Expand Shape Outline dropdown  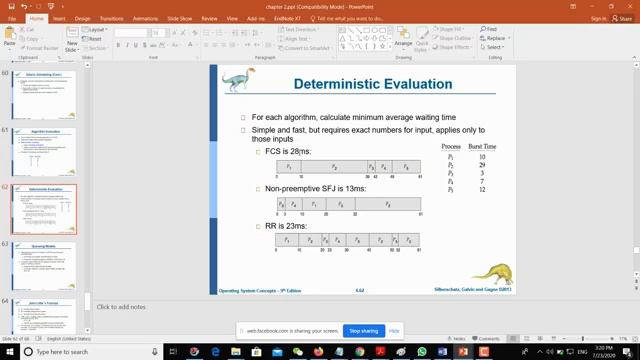pyautogui.click(x=452, y=38)
